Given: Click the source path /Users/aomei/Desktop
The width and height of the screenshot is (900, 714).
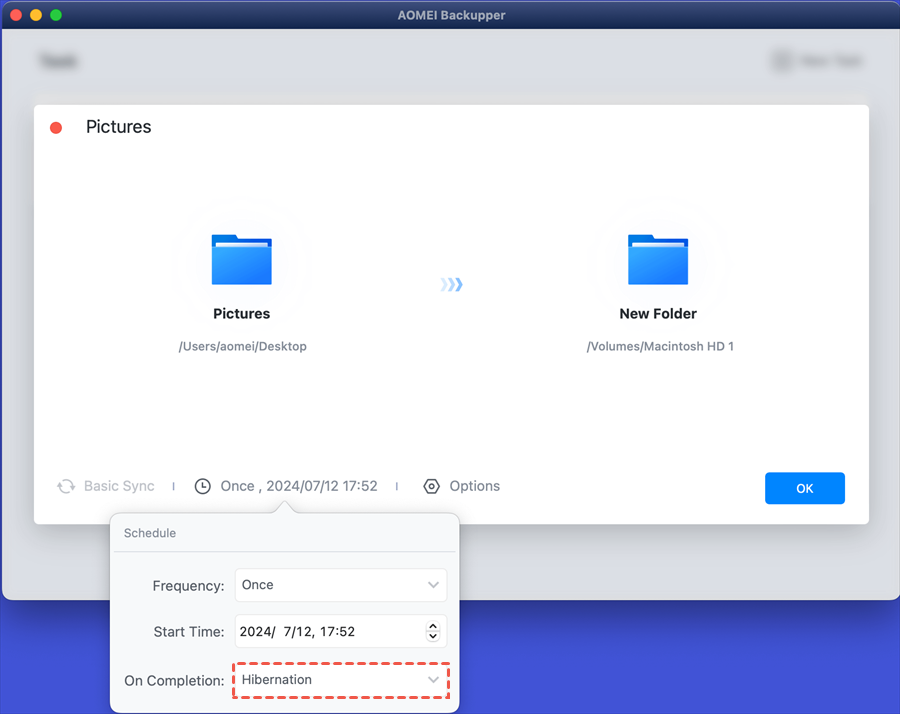Looking at the screenshot, I should point(242,347).
